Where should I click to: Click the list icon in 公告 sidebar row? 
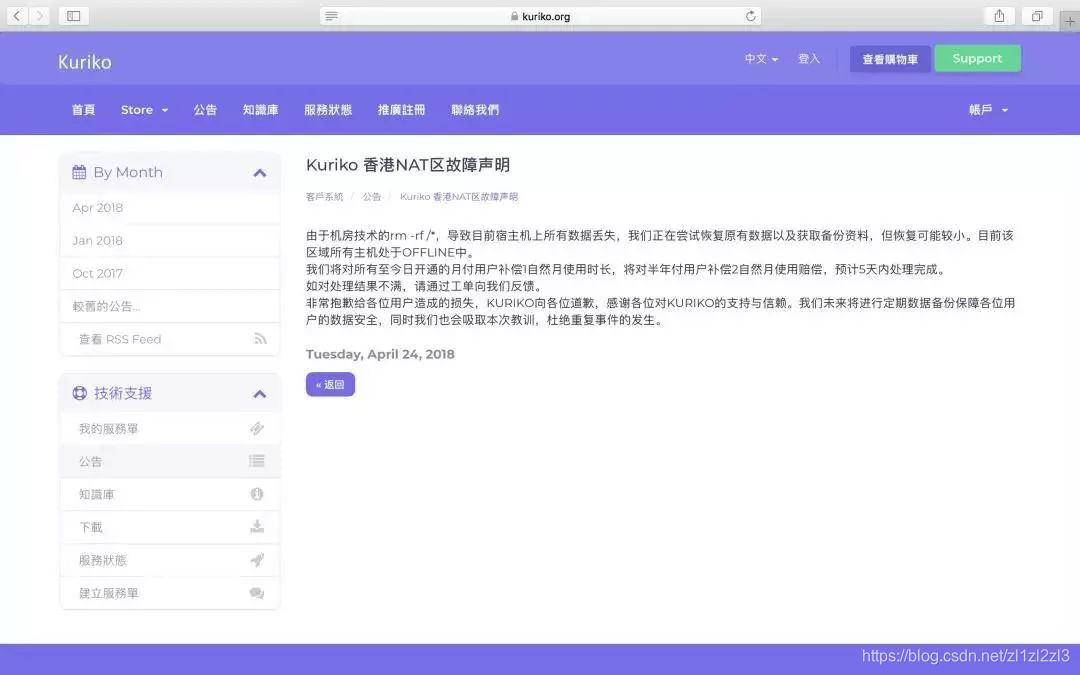pos(257,461)
